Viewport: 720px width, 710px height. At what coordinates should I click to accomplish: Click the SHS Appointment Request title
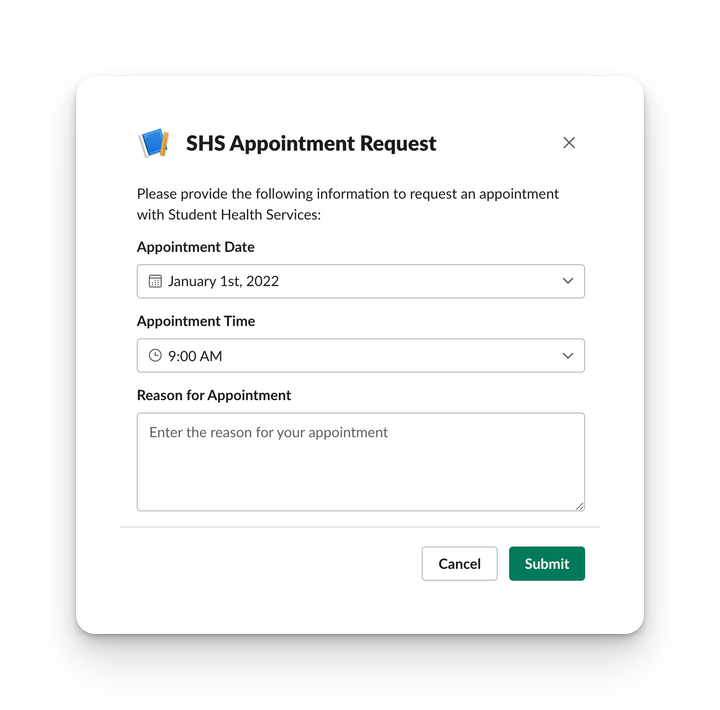click(x=311, y=143)
